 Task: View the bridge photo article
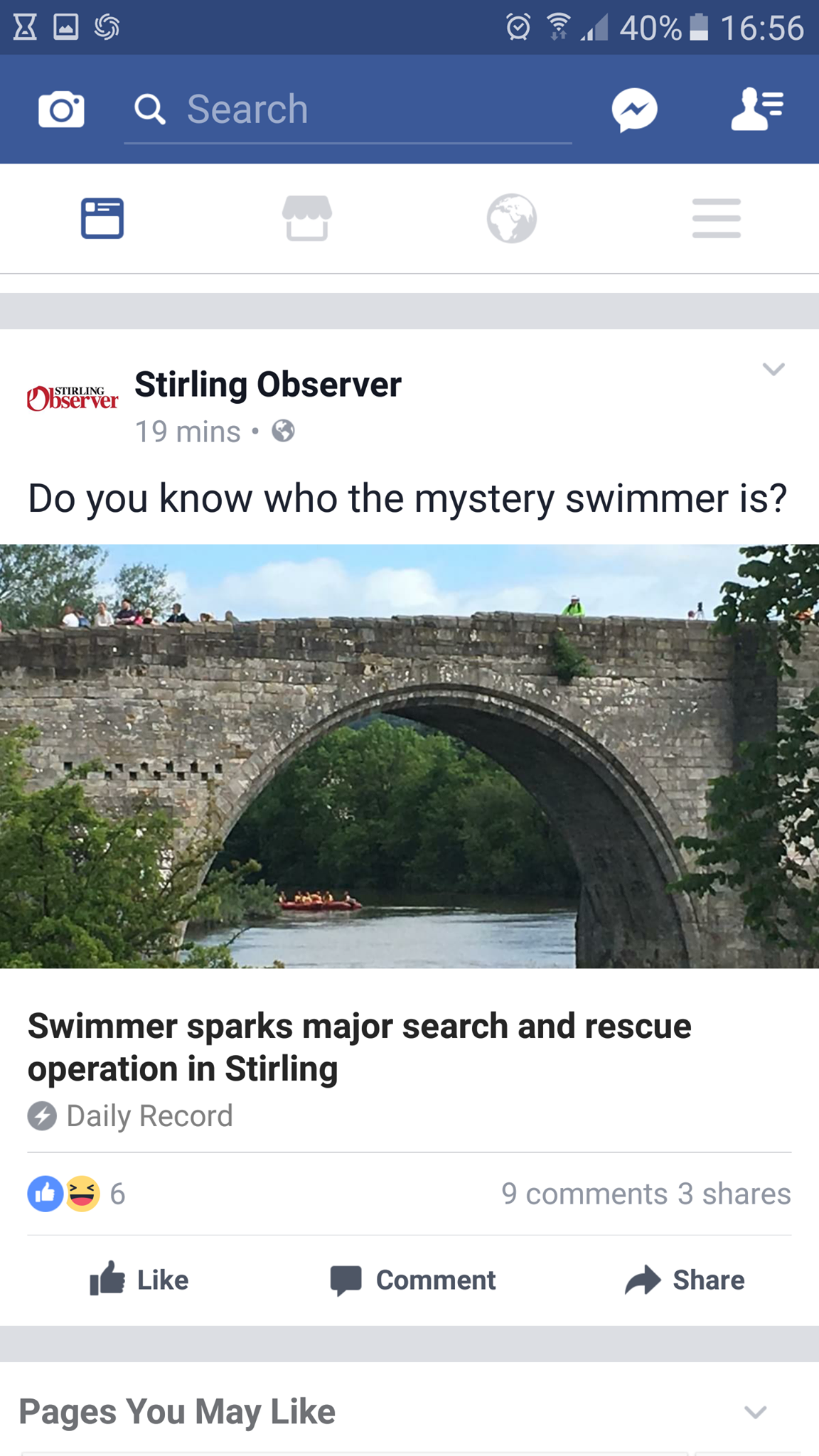click(409, 756)
